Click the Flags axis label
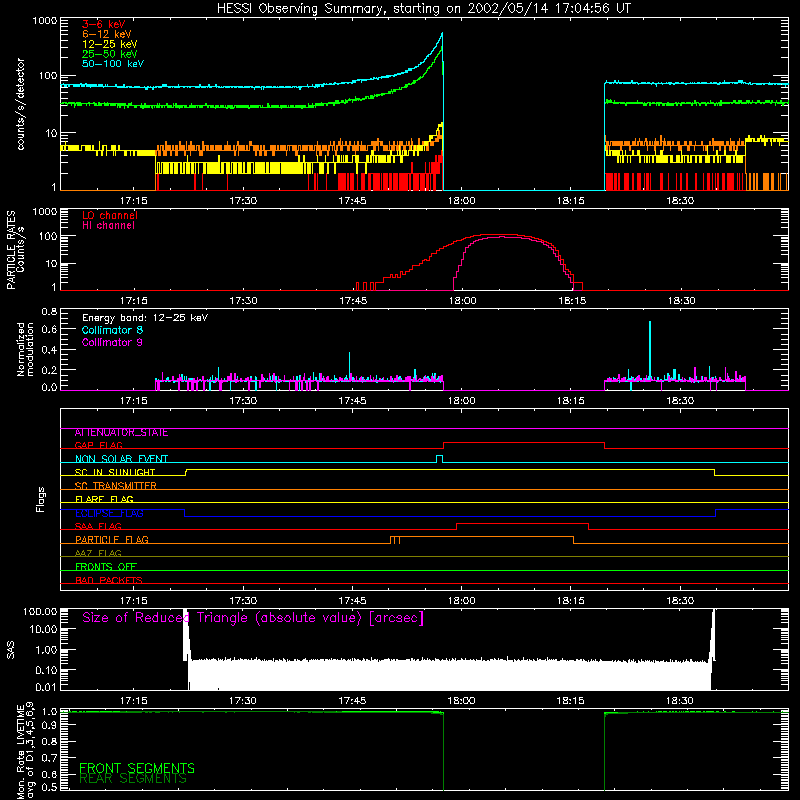This screenshot has height=800, width=800. point(40,499)
